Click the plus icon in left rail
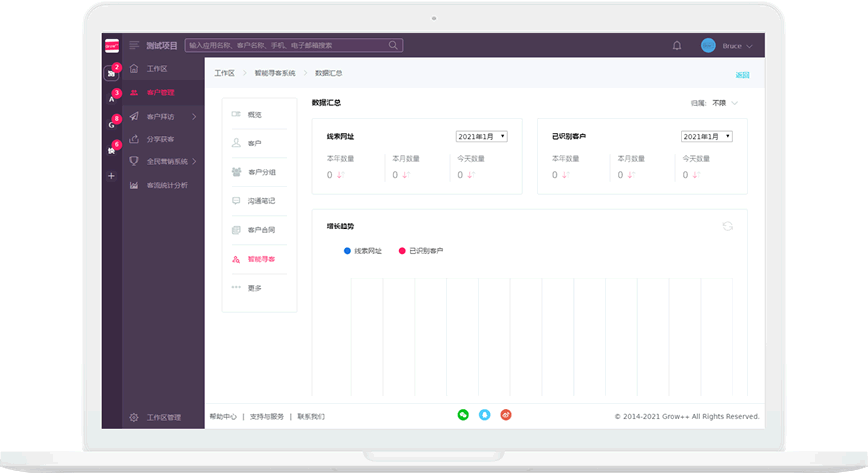868x473 pixels. [111, 176]
